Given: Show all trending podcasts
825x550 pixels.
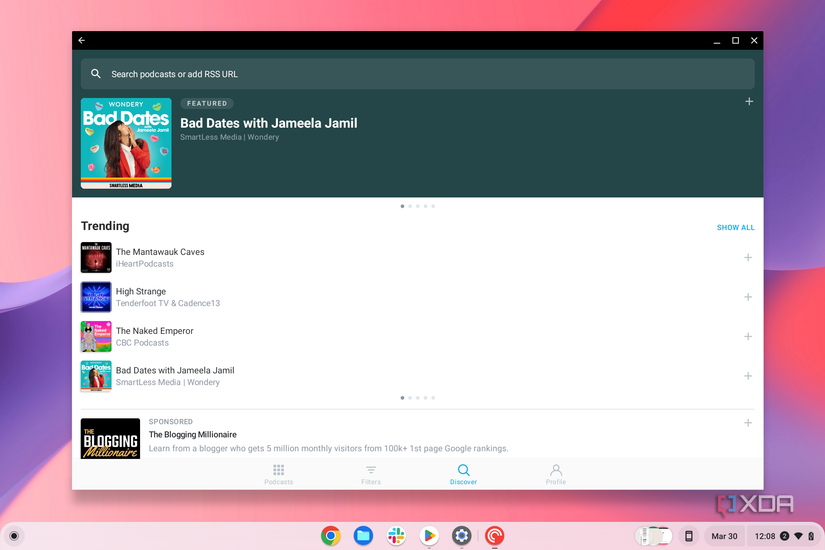Looking at the screenshot, I should point(735,227).
